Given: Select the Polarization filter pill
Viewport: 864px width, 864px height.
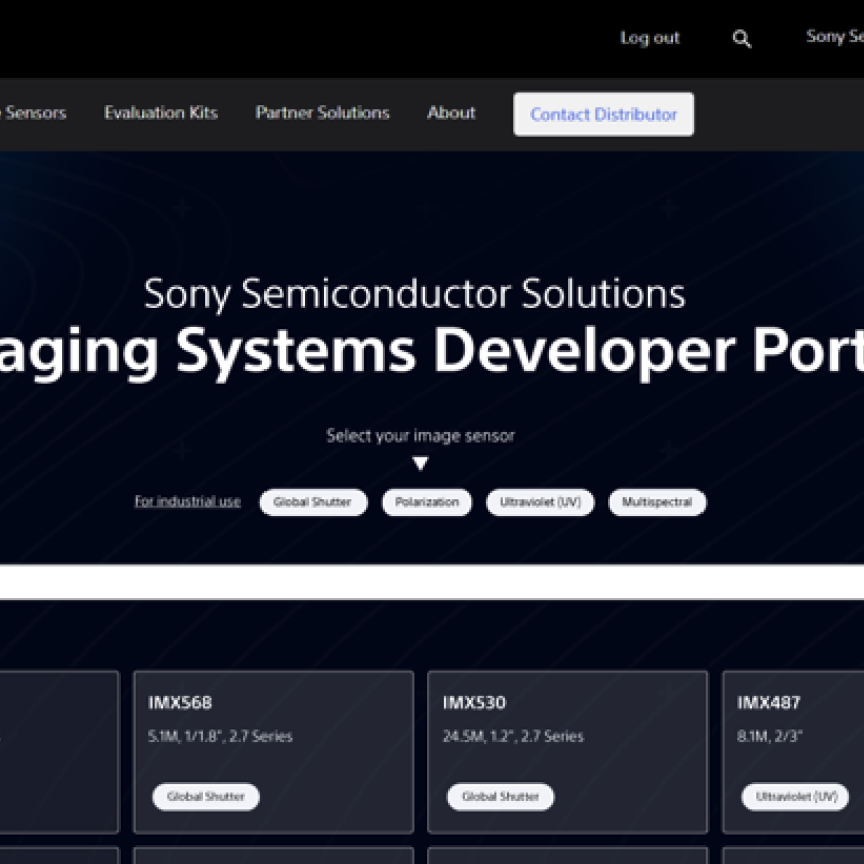Looking at the screenshot, I should pyautogui.click(x=426, y=502).
